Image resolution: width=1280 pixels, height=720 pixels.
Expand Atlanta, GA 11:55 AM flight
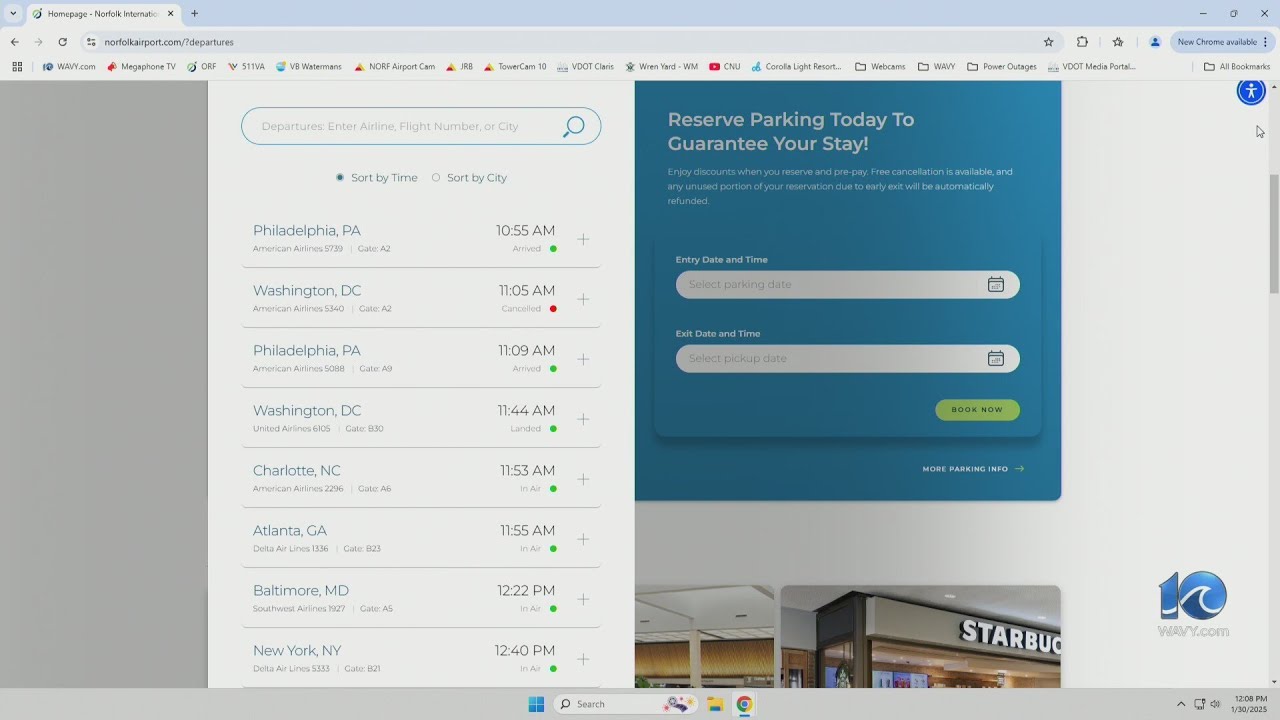(583, 539)
